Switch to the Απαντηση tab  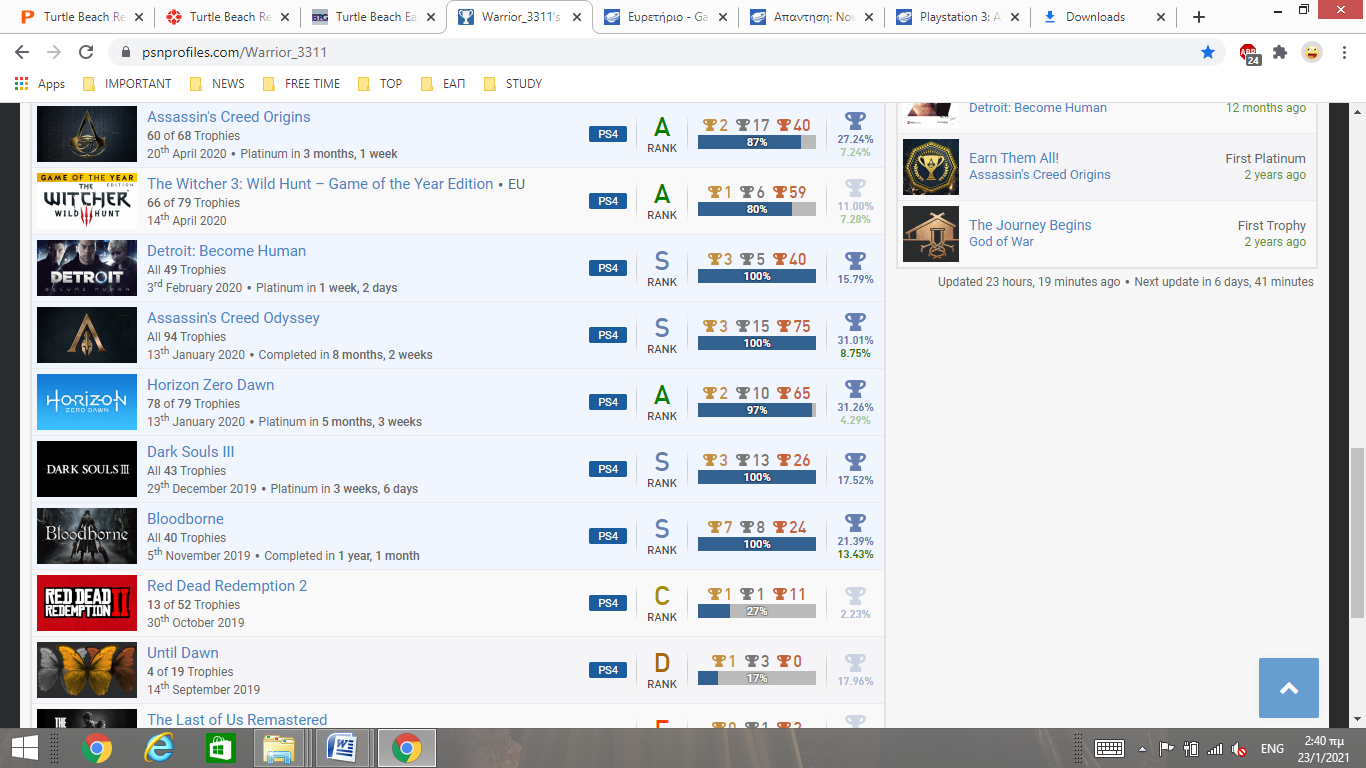pyautogui.click(x=813, y=17)
